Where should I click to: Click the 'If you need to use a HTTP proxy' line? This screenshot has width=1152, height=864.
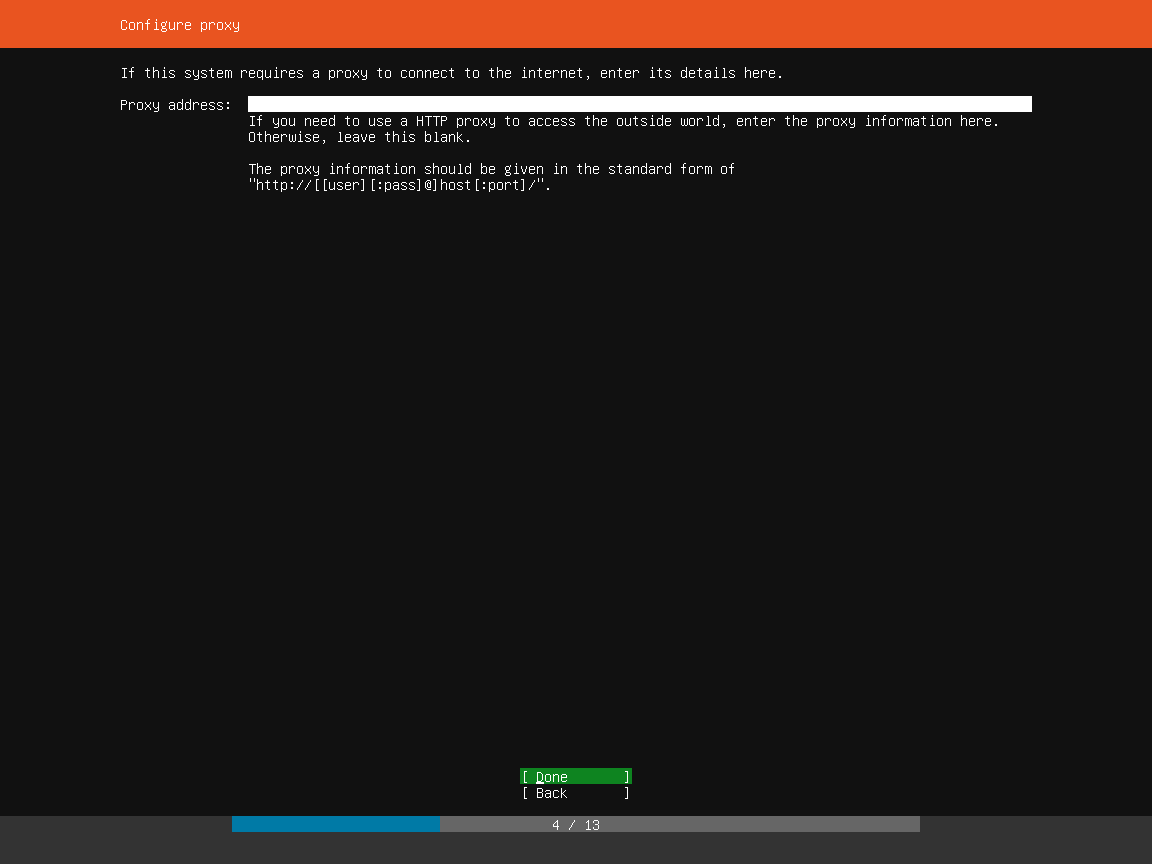click(624, 121)
